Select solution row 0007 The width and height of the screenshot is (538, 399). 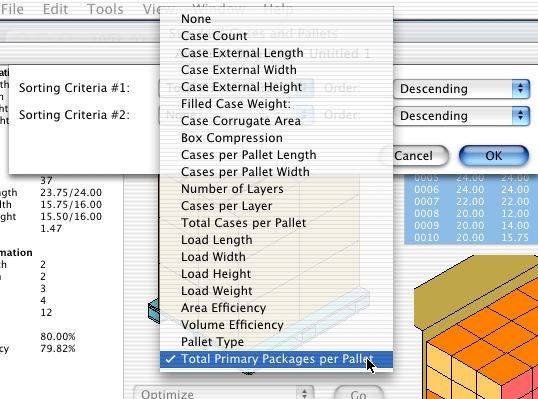click(x=471, y=202)
